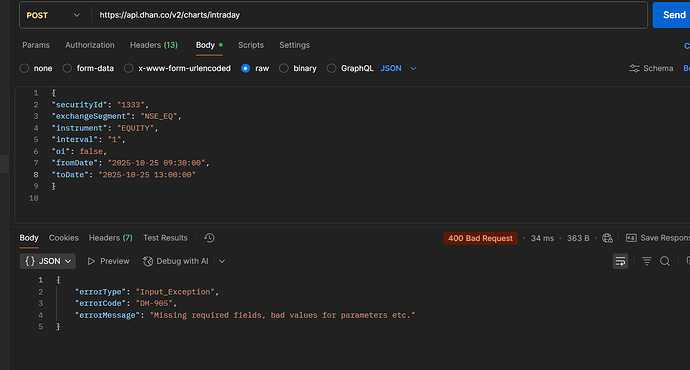Select the none body type radio

tap(24, 68)
